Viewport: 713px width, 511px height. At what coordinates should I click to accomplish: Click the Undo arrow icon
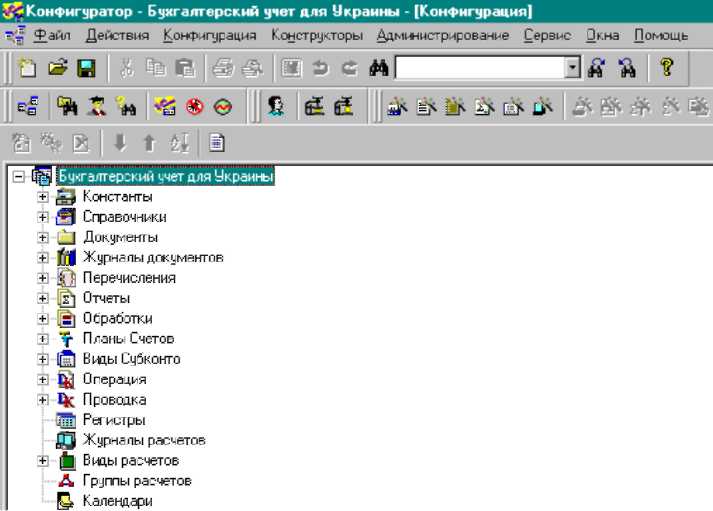[321, 68]
